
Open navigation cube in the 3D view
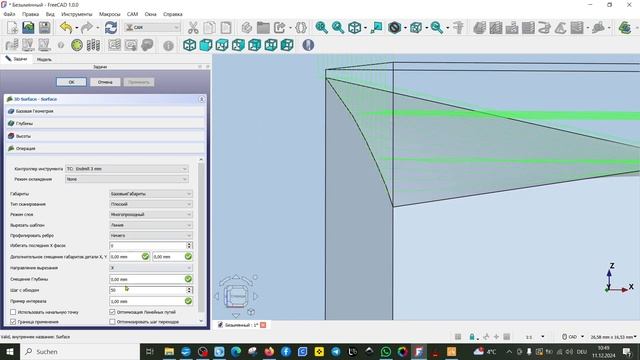[x=236, y=296]
